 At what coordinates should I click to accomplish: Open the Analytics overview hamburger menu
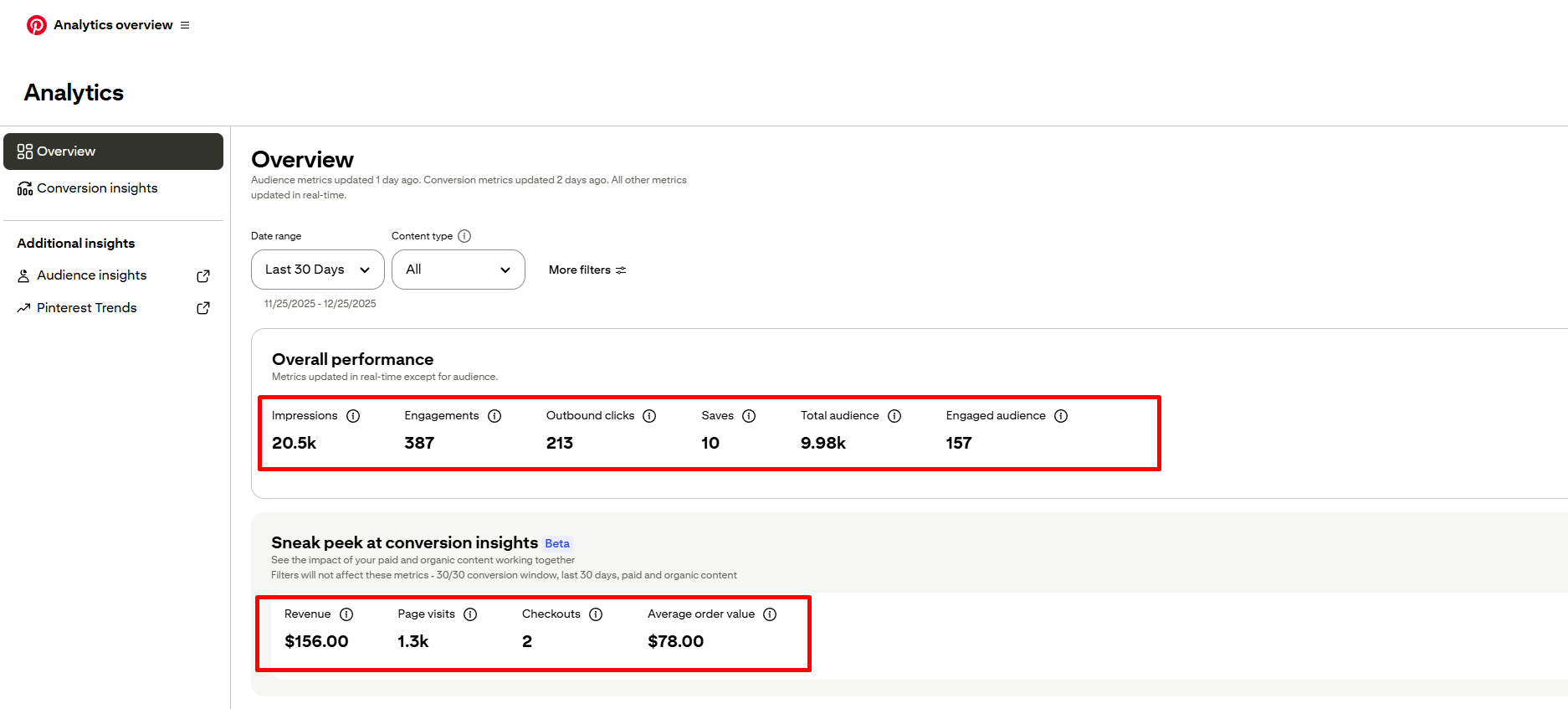pyautogui.click(x=185, y=25)
